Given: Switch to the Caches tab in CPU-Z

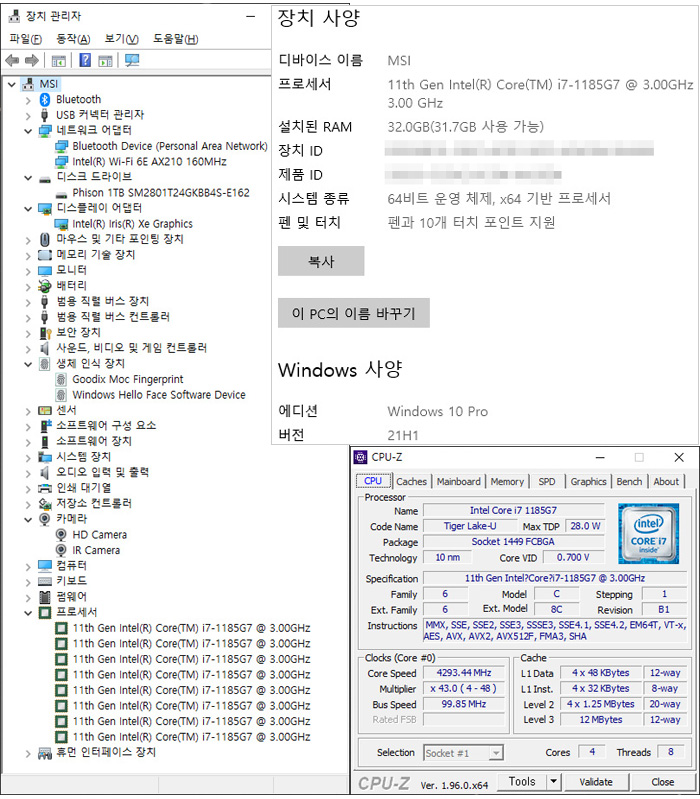Looking at the screenshot, I should (411, 482).
